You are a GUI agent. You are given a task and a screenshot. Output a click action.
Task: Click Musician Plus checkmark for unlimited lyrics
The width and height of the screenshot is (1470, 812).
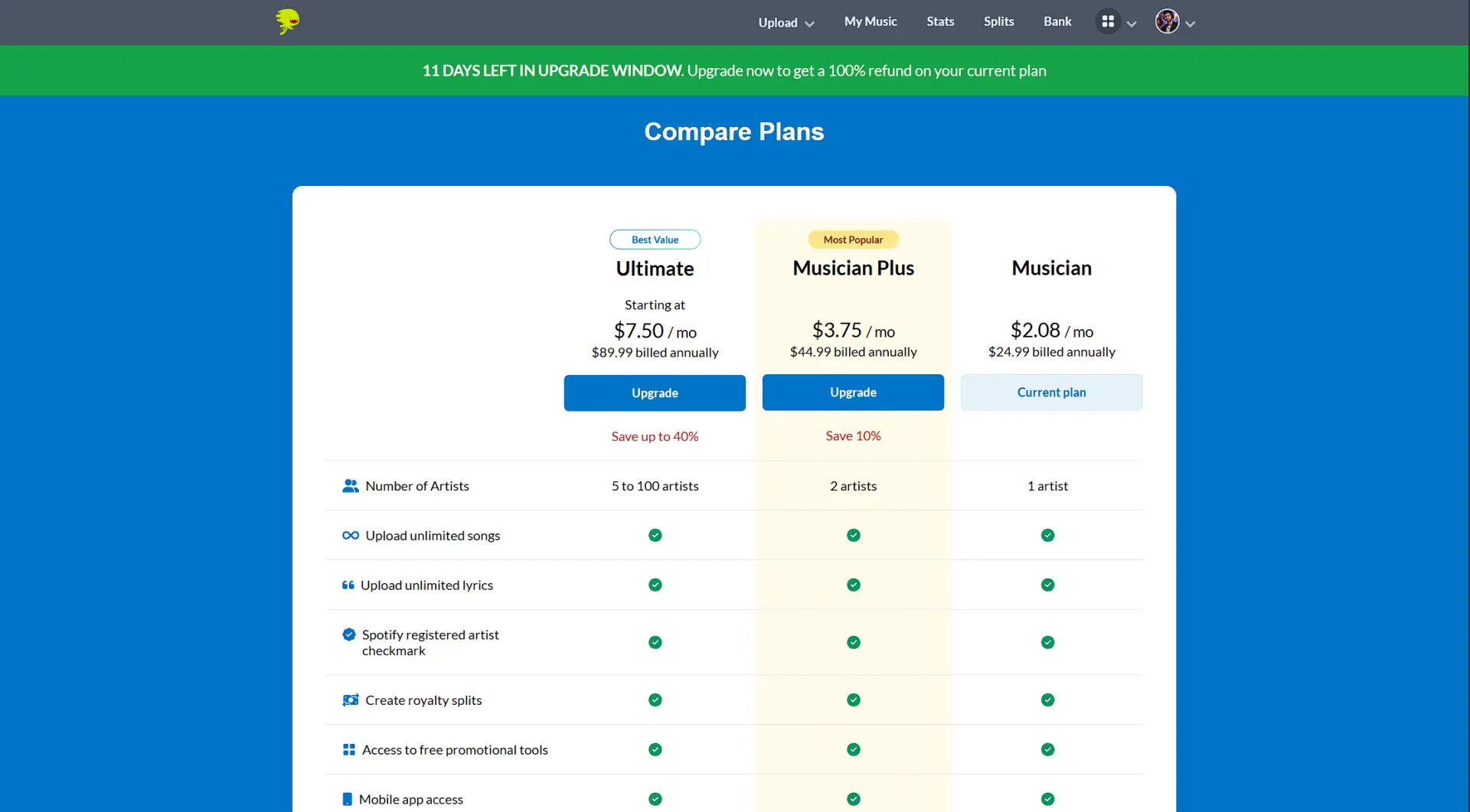coord(854,585)
